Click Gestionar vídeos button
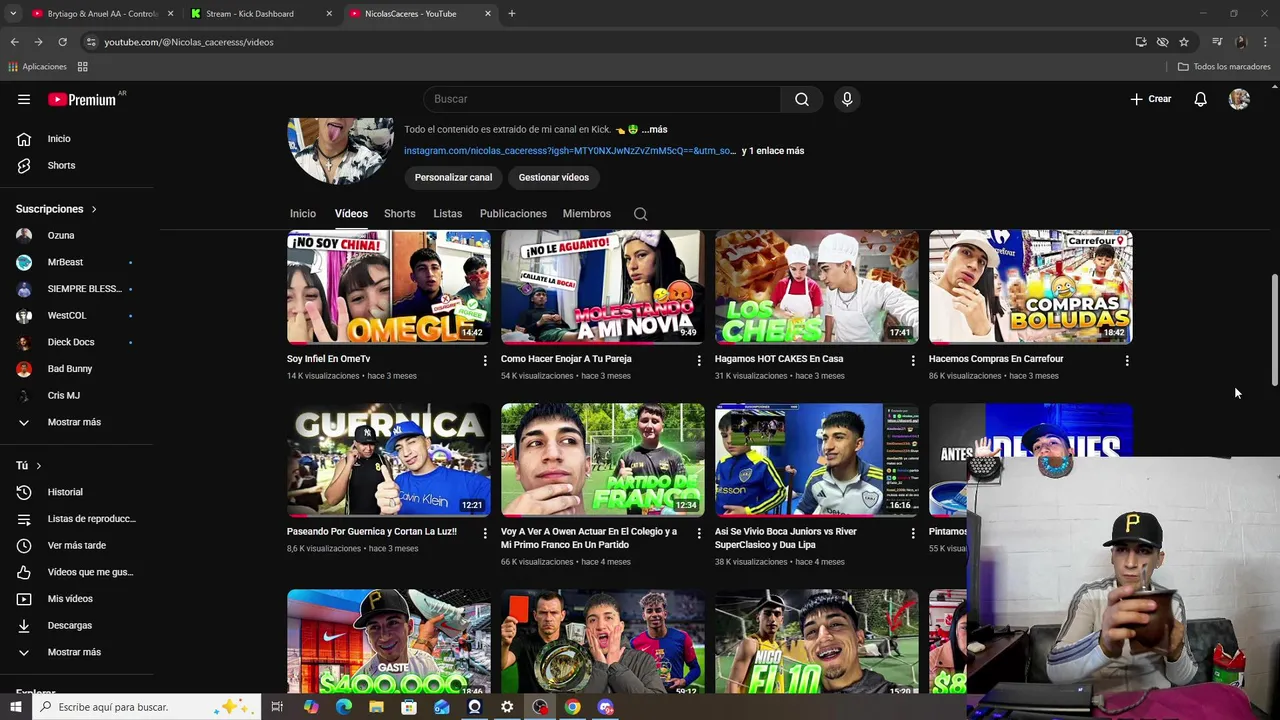The width and height of the screenshot is (1280, 720). (554, 177)
